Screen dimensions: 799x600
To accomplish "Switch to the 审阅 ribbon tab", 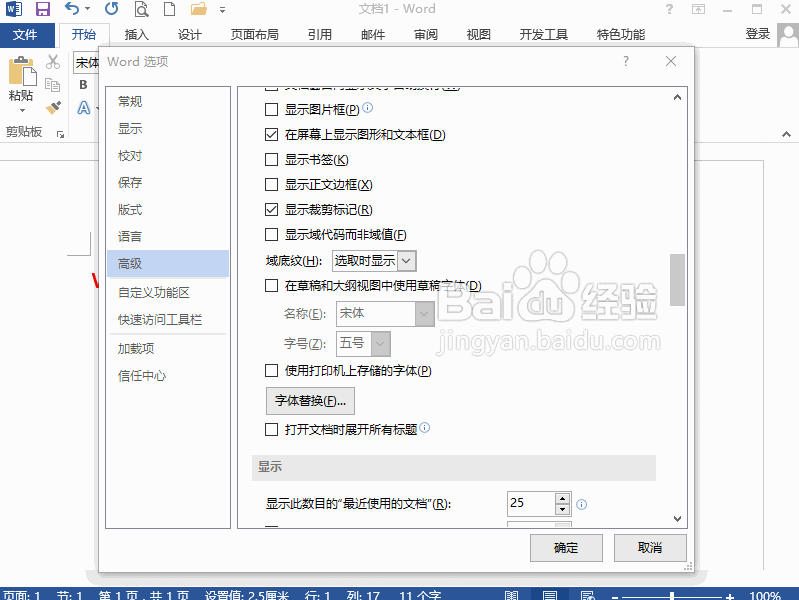I will [425, 35].
